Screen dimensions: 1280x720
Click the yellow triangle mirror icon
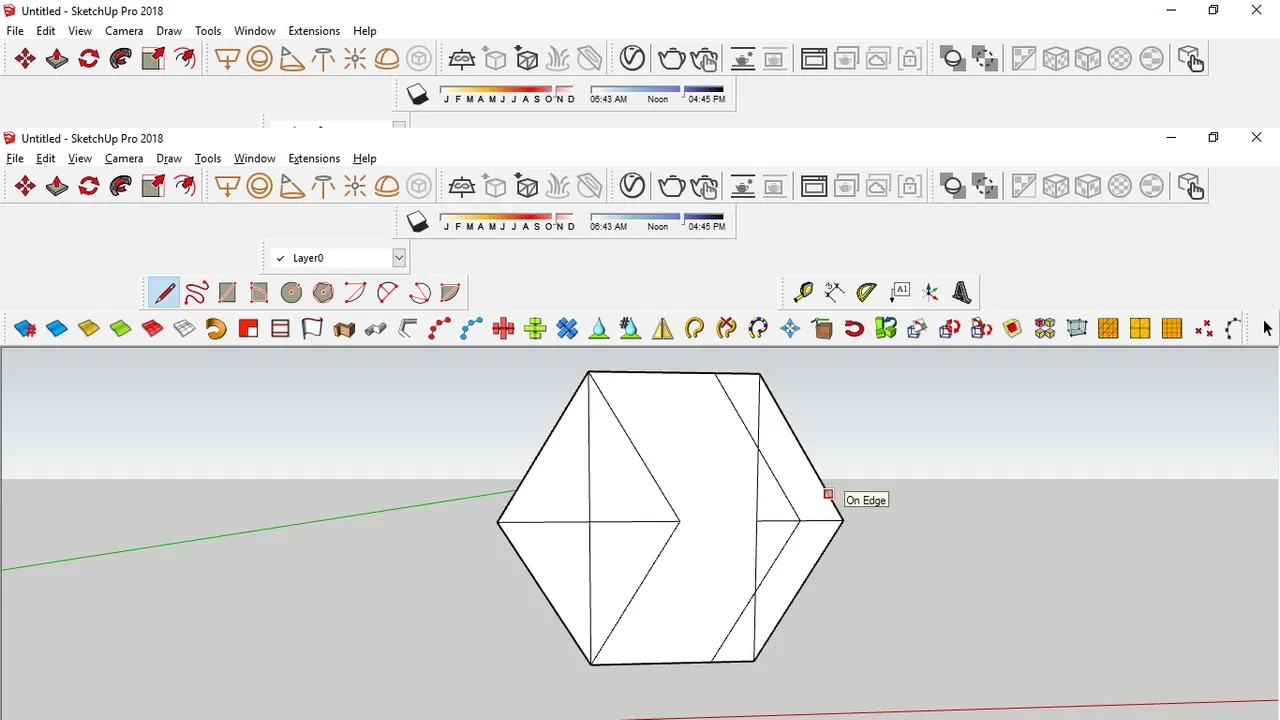(x=663, y=328)
